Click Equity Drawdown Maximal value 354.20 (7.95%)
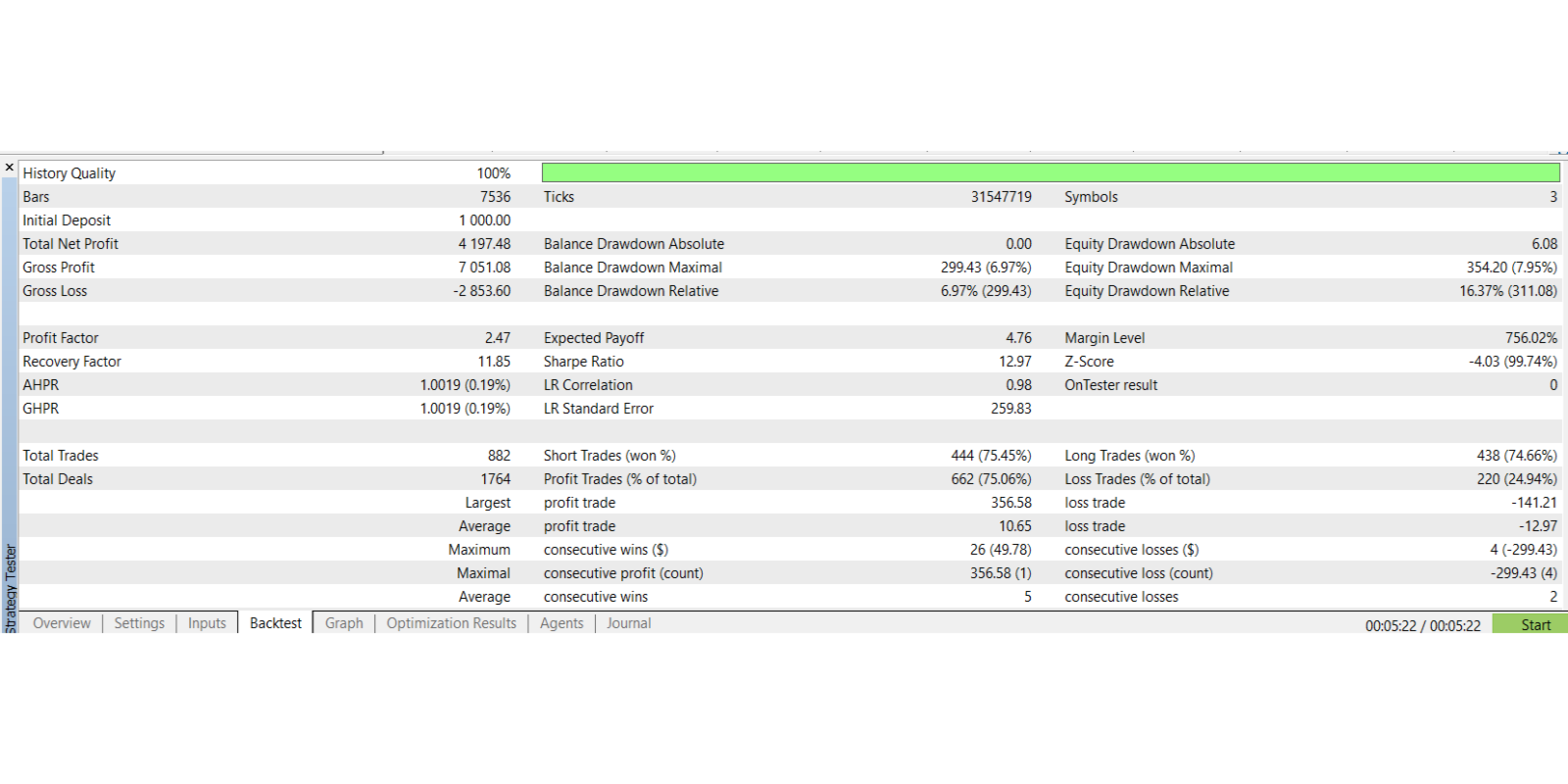Image resolution: width=1568 pixels, height=784 pixels. 1512,268
